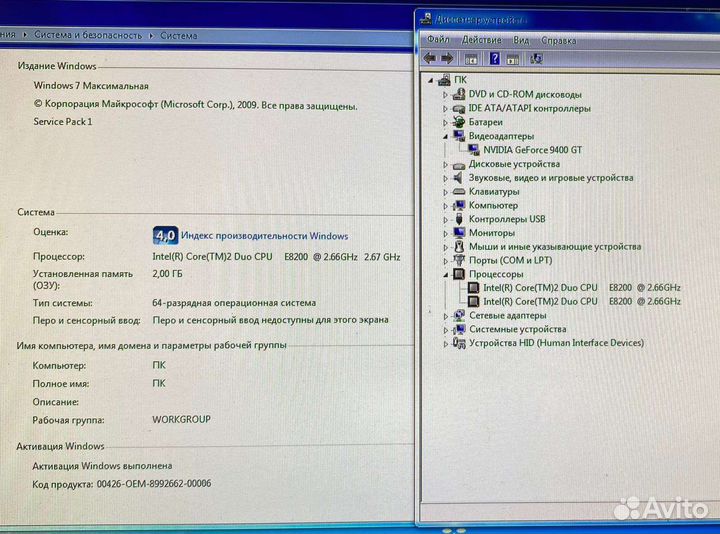
Task: Click the IDE ATA/ATAPI контроллеры icon
Action: pyautogui.click(x=459, y=109)
